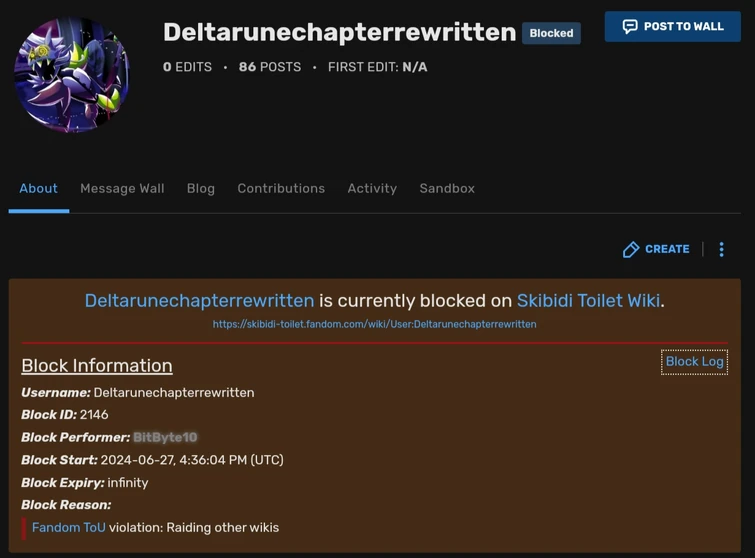Switch to the About tab
The image size is (755, 558).
39,188
